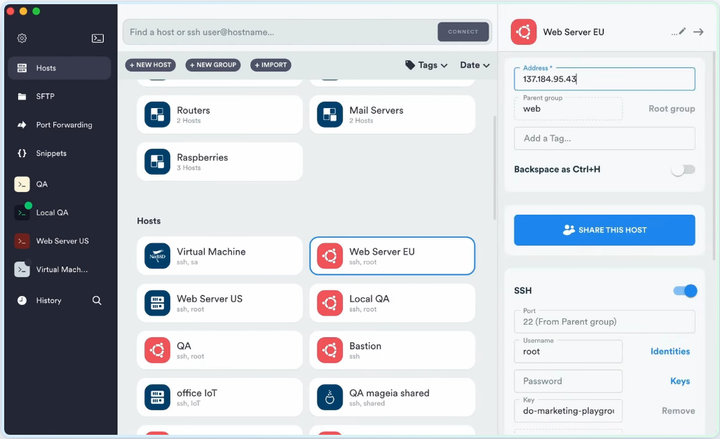
Task: Click the Add a Tag field
Action: coord(604,138)
